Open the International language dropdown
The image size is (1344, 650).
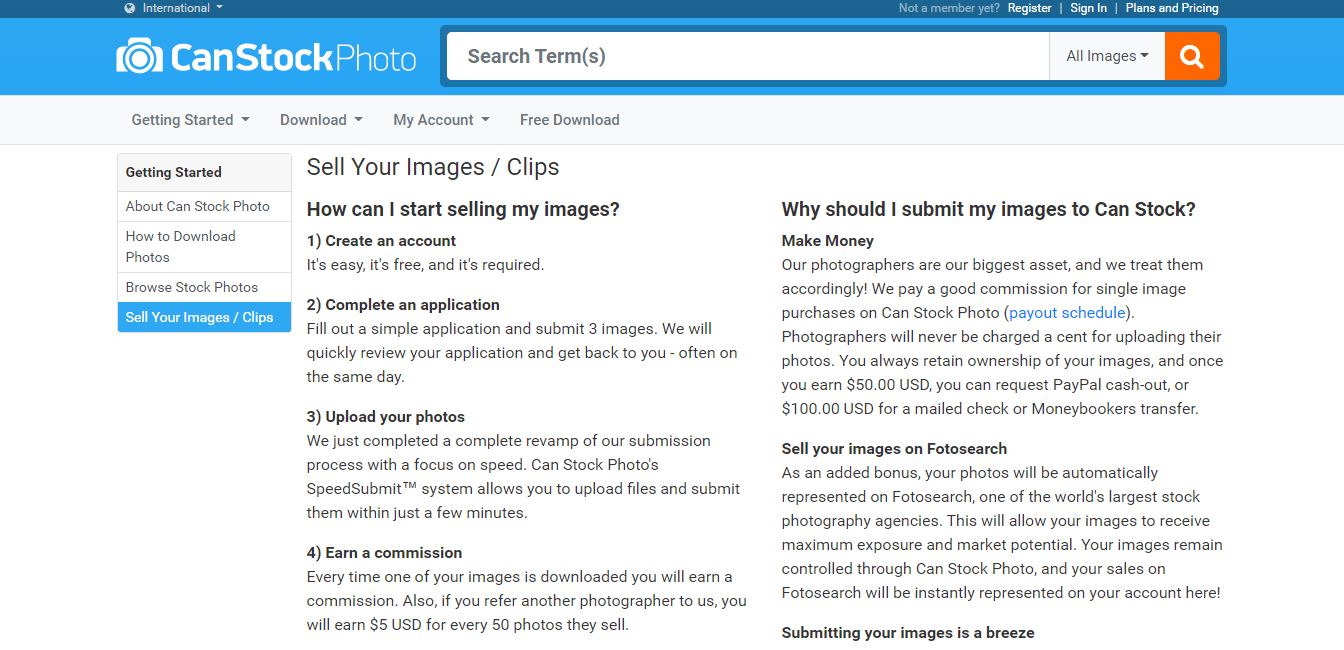coord(182,8)
